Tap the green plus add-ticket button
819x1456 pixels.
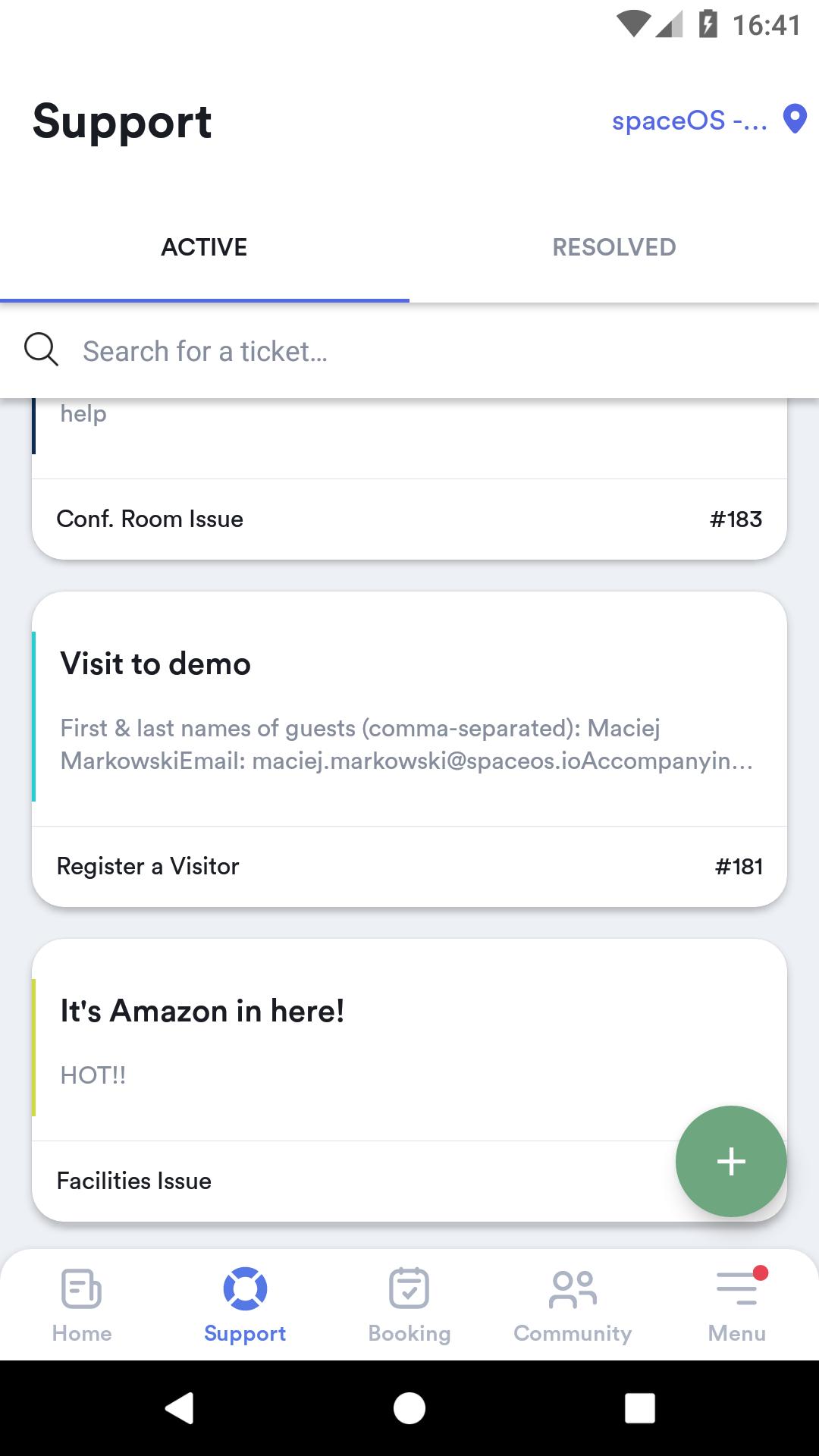[x=731, y=1161]
